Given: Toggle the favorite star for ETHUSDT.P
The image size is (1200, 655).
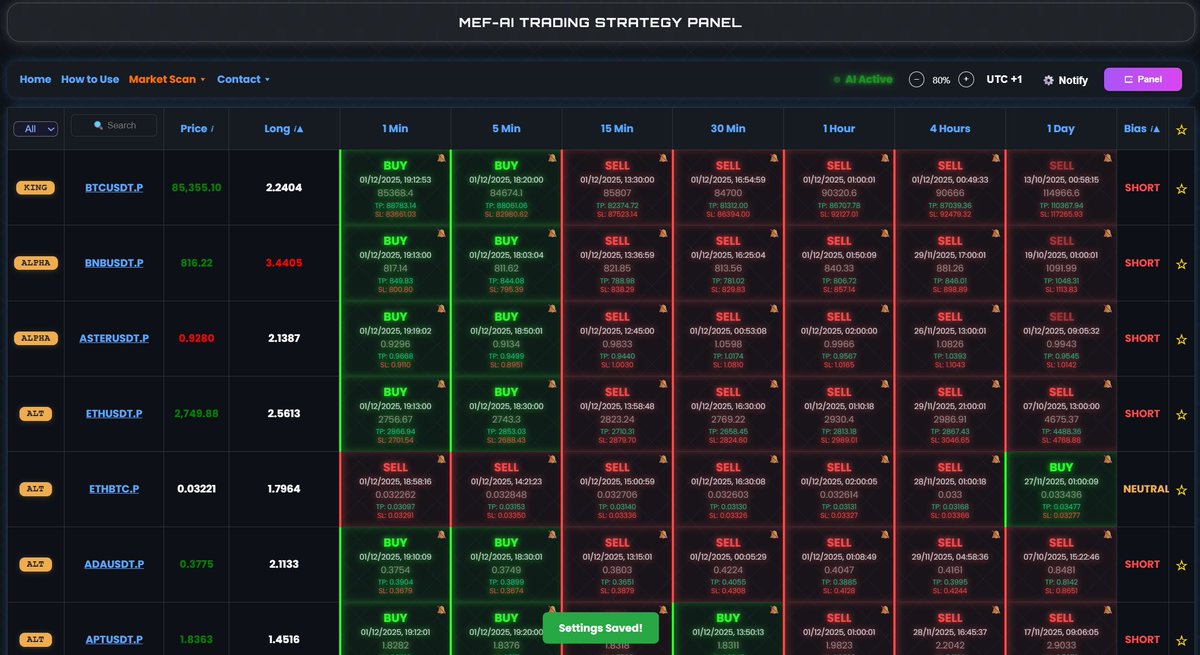Looking at the screenshot, I should pos(1182,413).
